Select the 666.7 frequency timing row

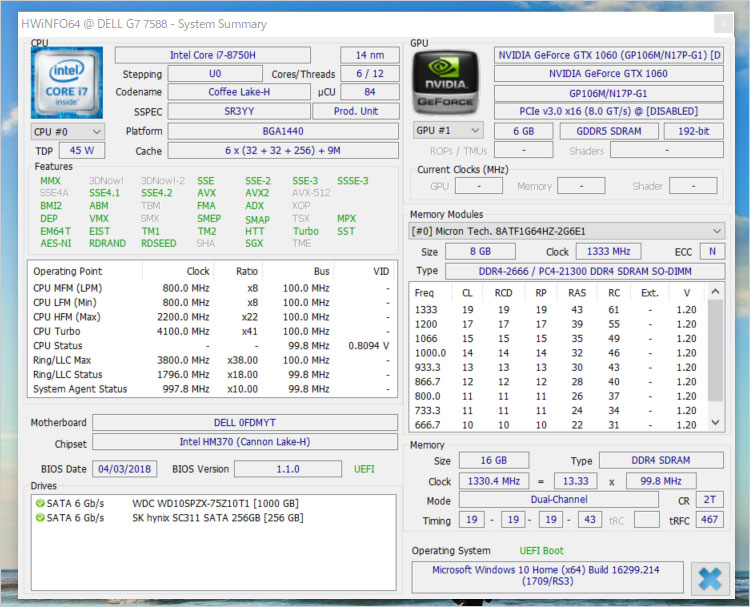[x=558, y=425]
